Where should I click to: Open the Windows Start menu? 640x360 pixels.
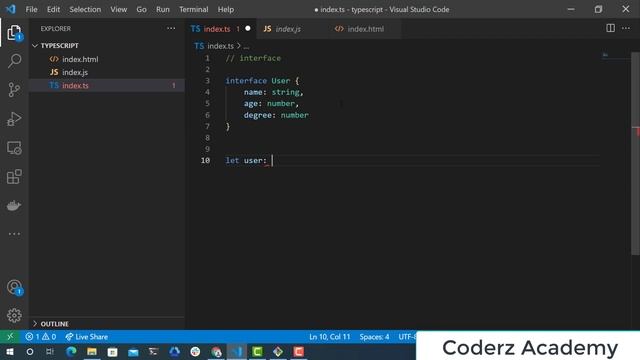click(9, 351)
